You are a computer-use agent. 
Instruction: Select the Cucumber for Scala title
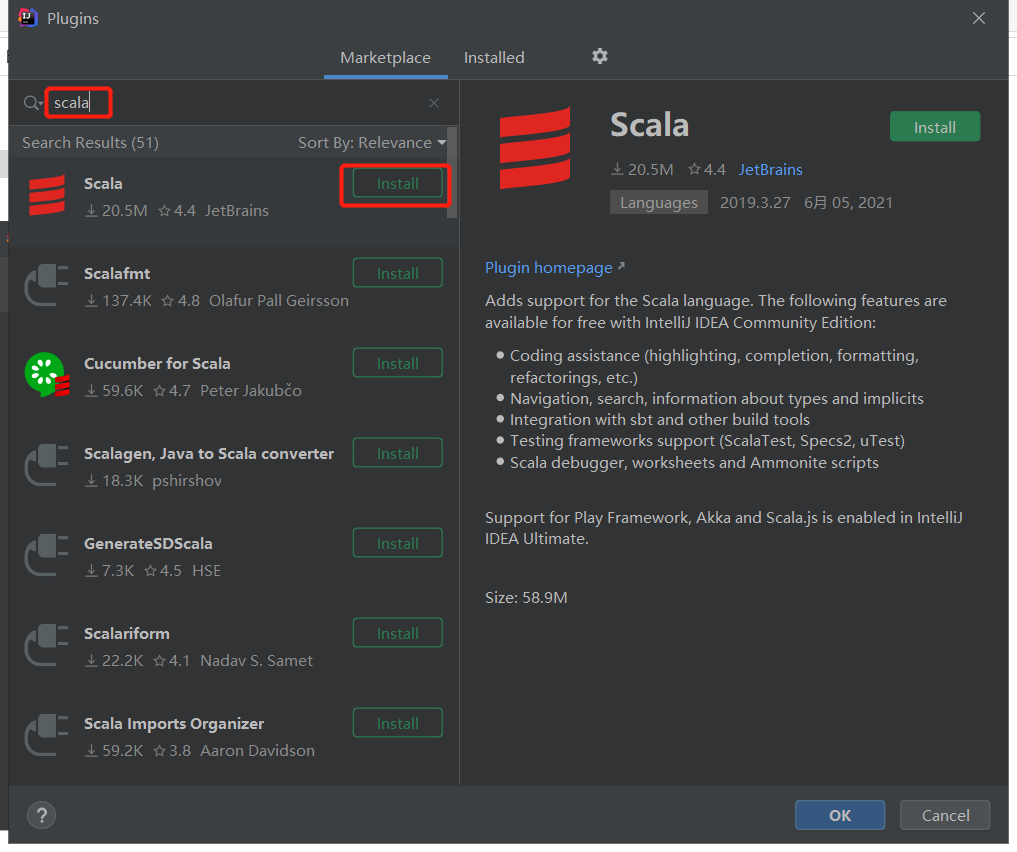tap(157, 364)
